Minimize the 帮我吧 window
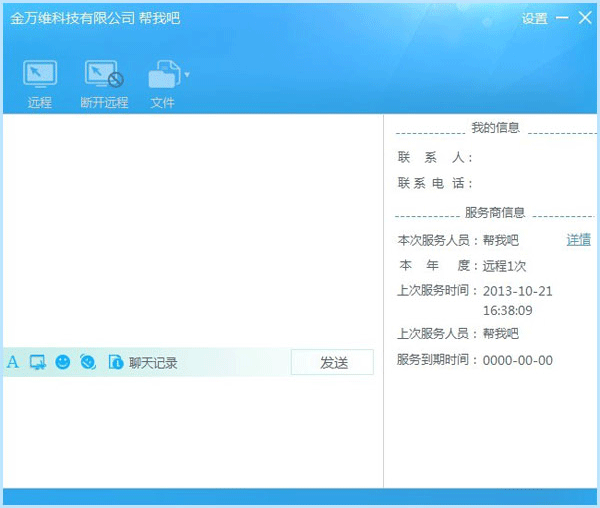 (x=562, y=18)
